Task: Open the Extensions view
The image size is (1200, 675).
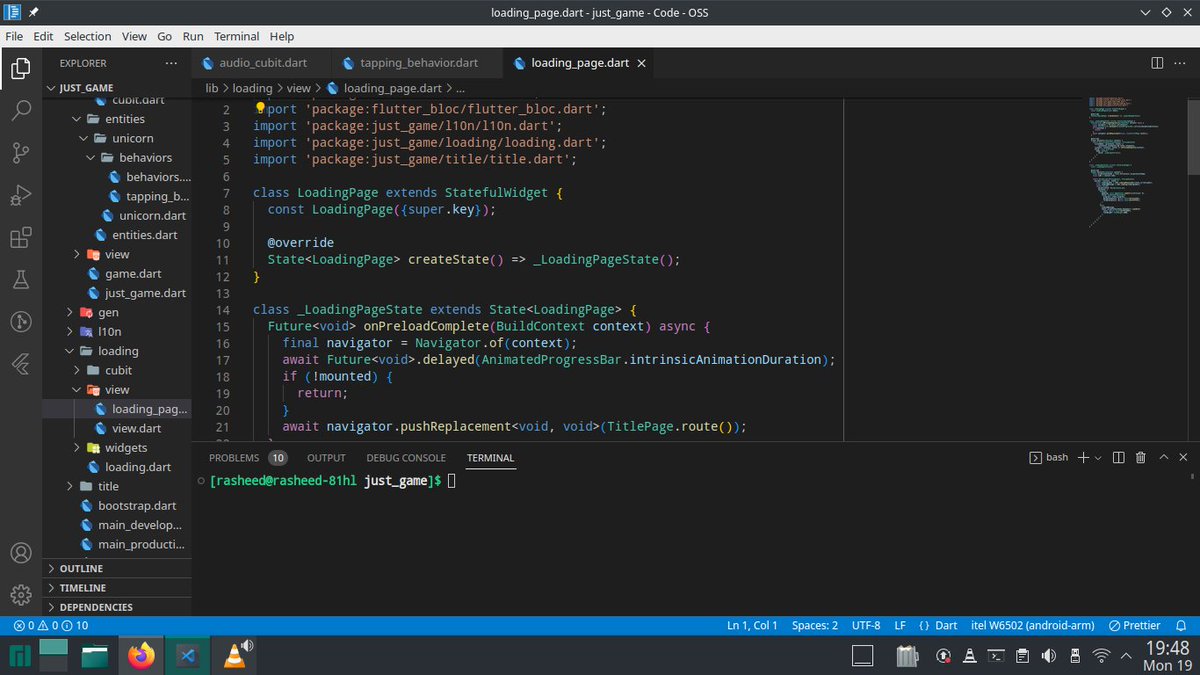Action: 21,237
